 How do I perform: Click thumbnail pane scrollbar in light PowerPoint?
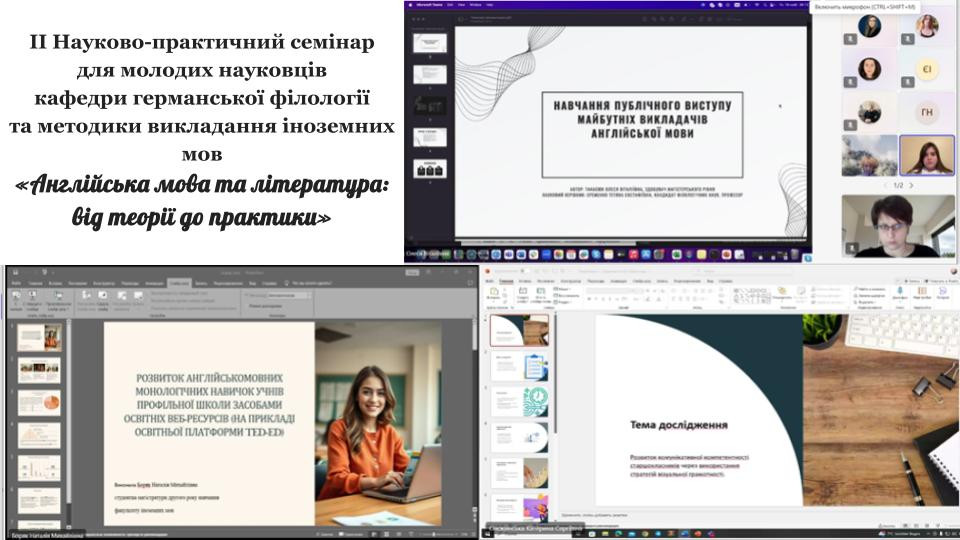[555, 373]
